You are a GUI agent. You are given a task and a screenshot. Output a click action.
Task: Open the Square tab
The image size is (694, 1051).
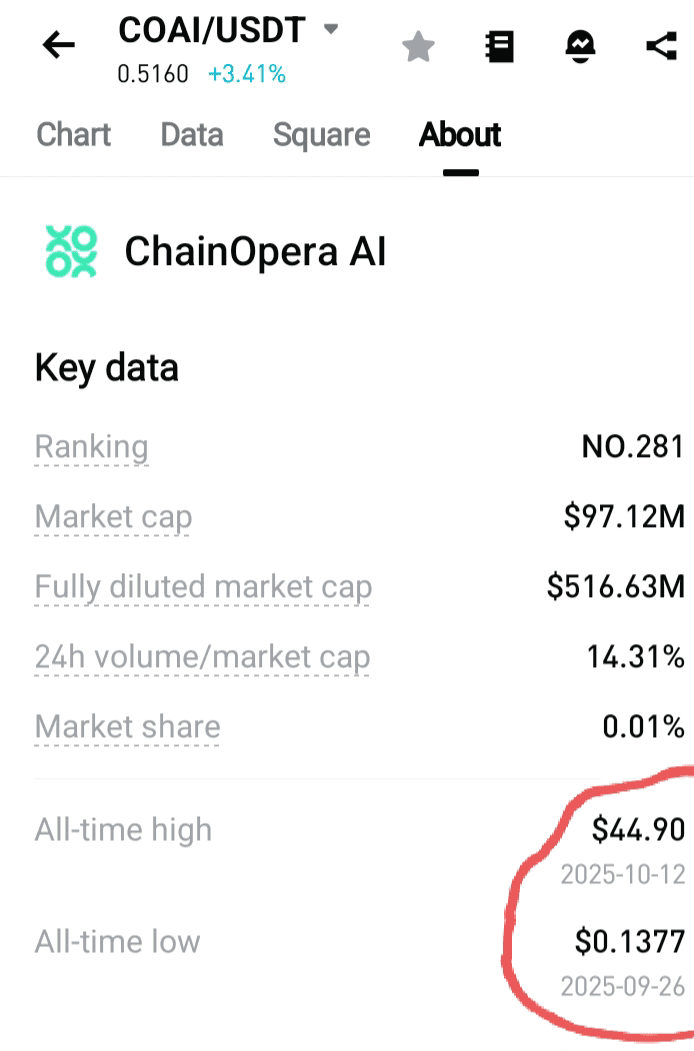(321, 135)
